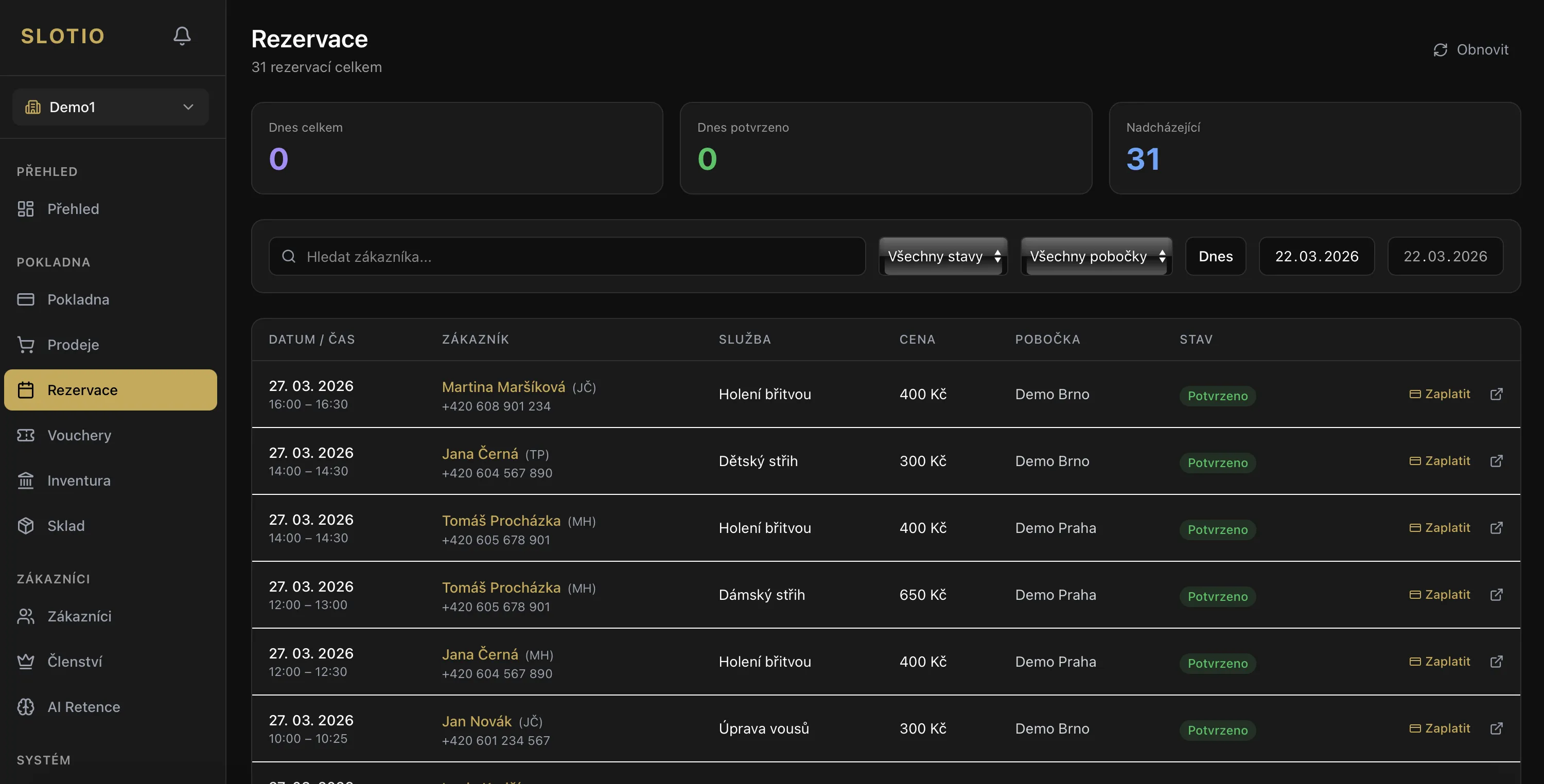The width and height of the screenshot is (1544, 784).
Task: Click the Pokladna card icon in sidebar
Action: coord(26,299)
